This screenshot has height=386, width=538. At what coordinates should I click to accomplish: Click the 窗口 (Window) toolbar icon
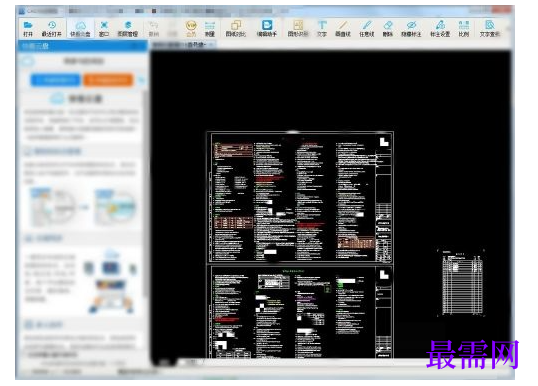(x=104, y=28)
